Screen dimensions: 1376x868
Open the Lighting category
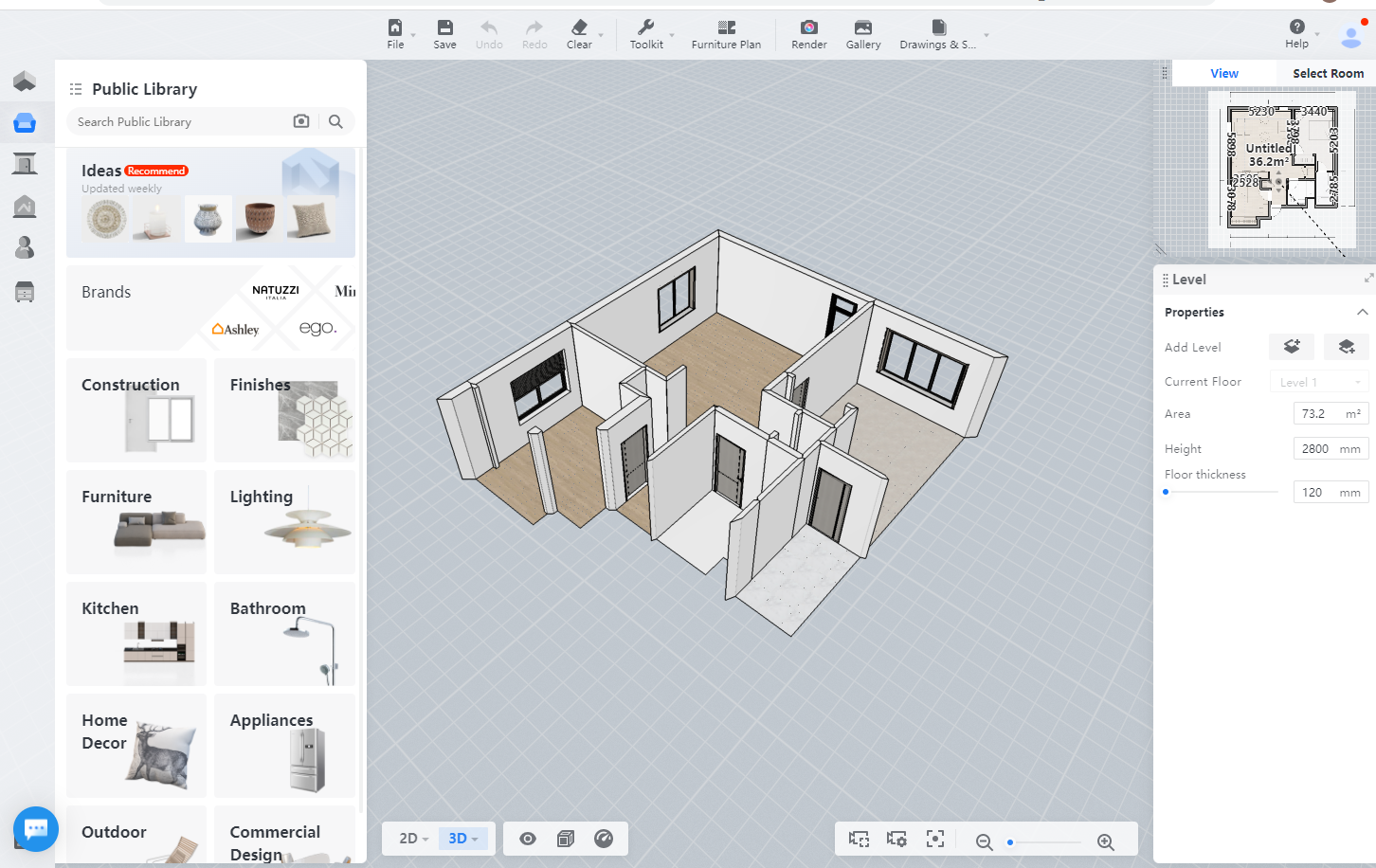tap(284, 521)
